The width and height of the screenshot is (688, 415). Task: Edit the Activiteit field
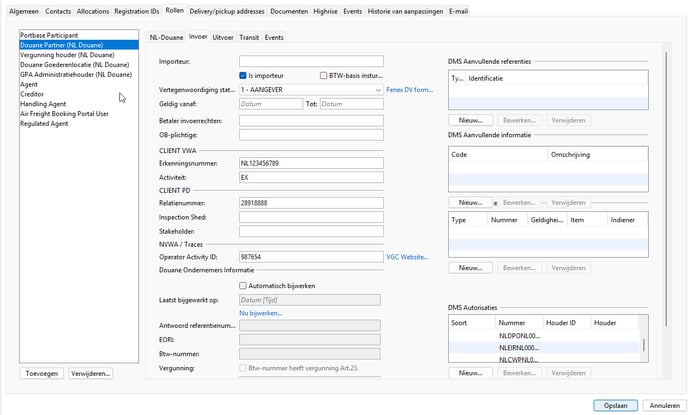click(311, 178)
